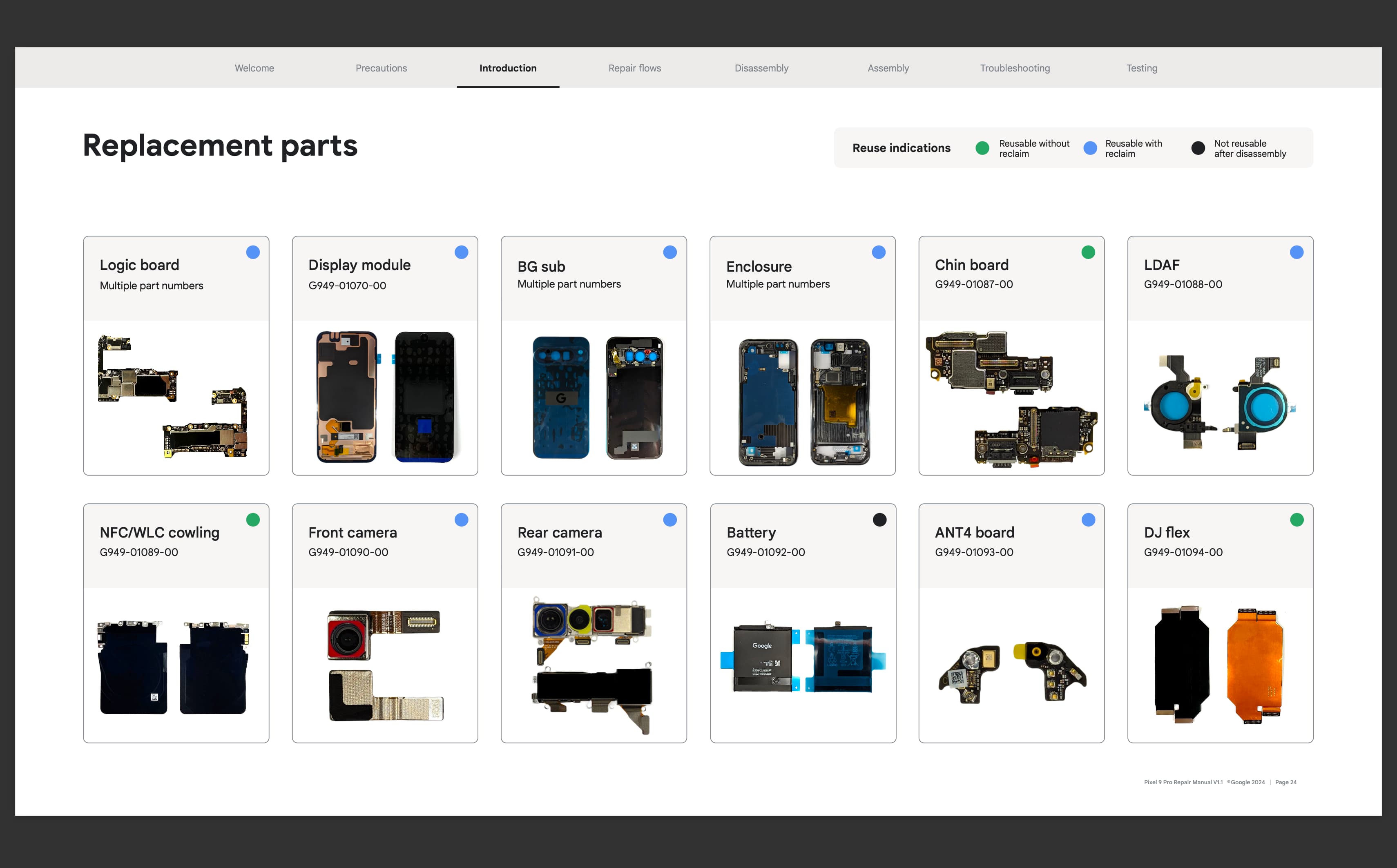Open the Welcome tab
Image resolution: width=1397 pixels, height=868 pixels.
[x=254, y=68]
